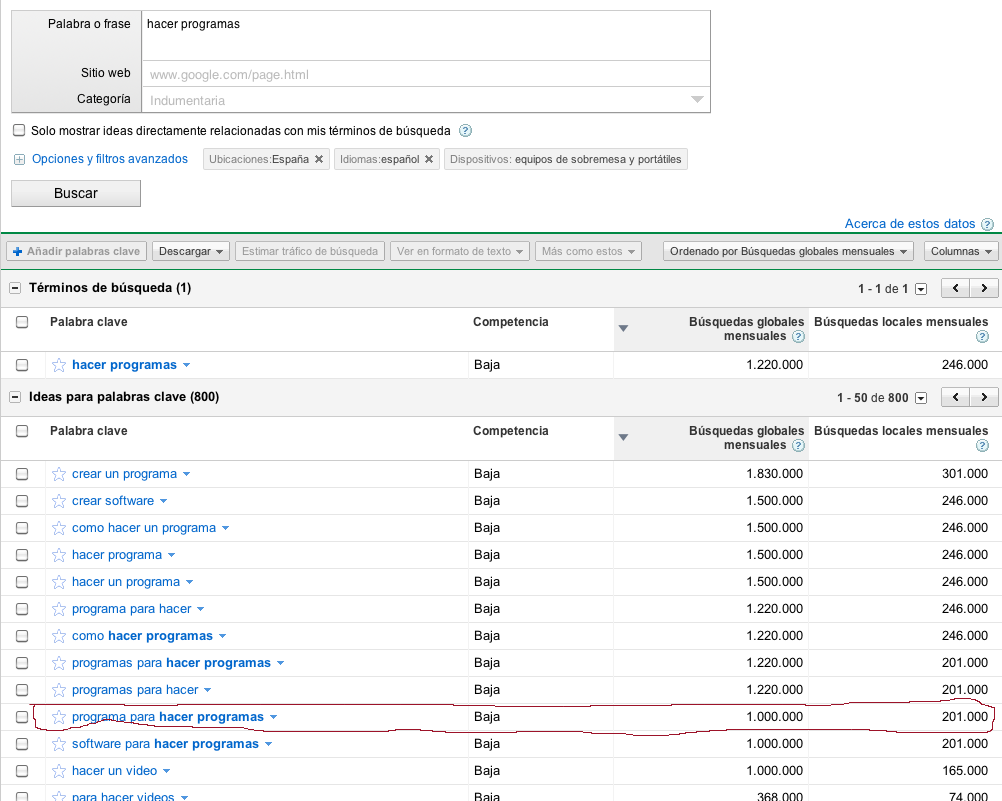Collapse the 'Términos de búsqueda (1)' section
This screenshot has height=801, width=1002.
click(x=15, y=288)
